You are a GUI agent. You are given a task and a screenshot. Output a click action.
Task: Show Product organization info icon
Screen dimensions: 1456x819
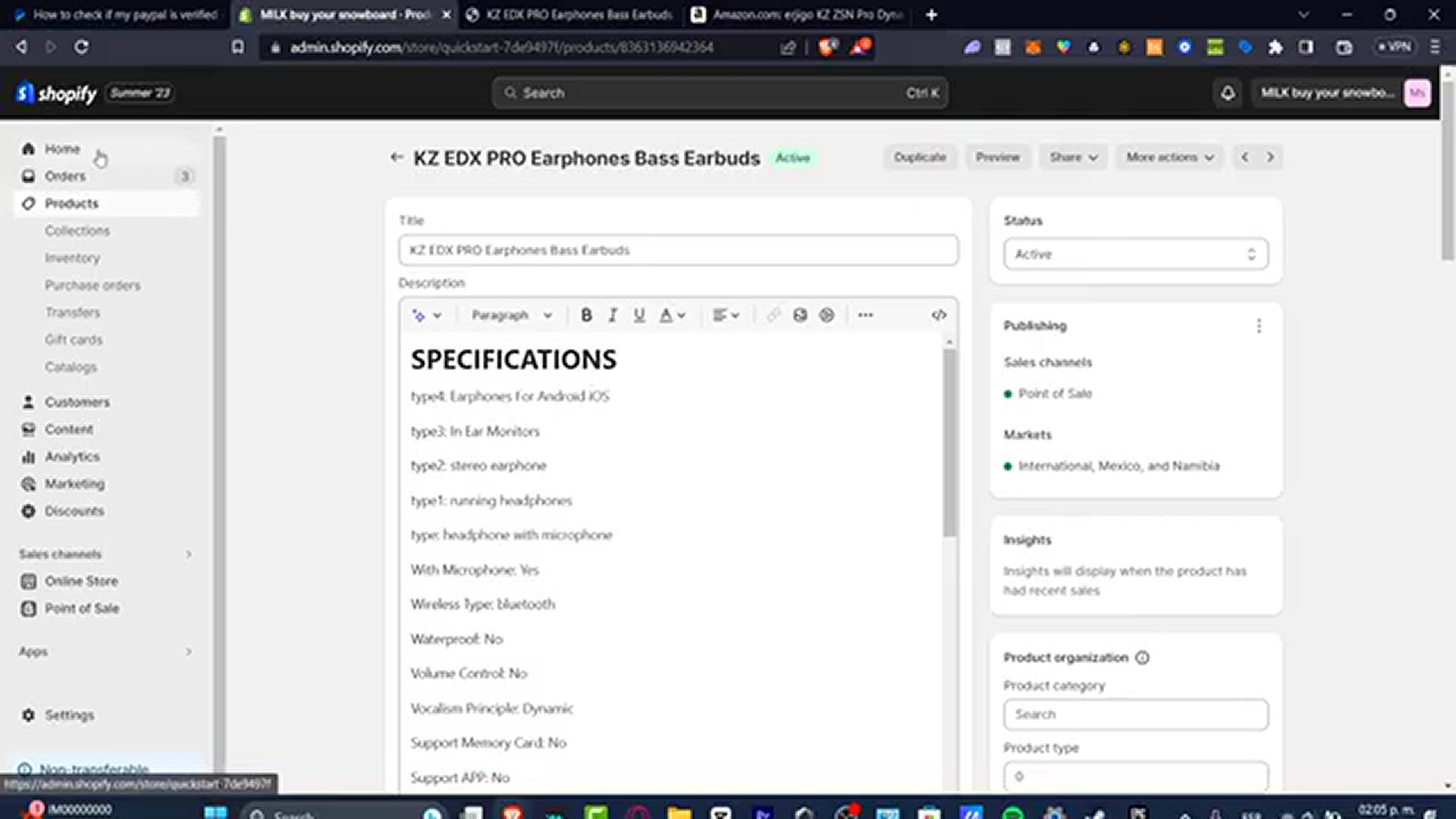tap(1142, 657)
